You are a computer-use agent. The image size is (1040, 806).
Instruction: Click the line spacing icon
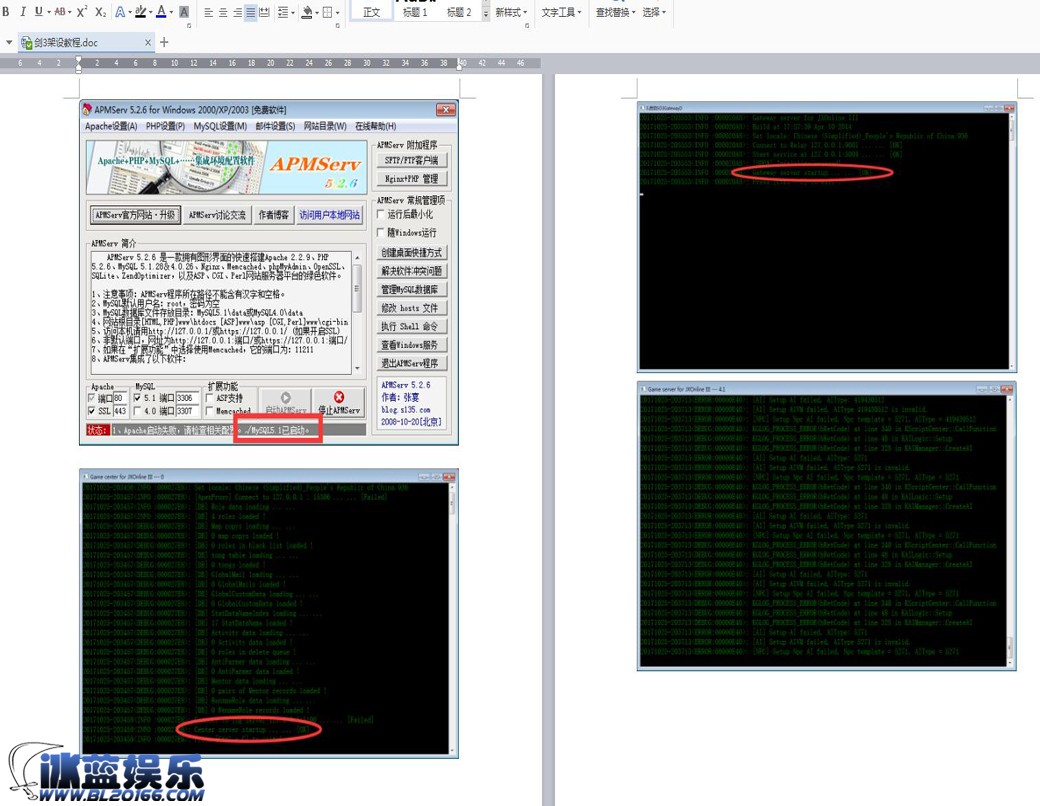pyautogui.click(x=283, y=13)
